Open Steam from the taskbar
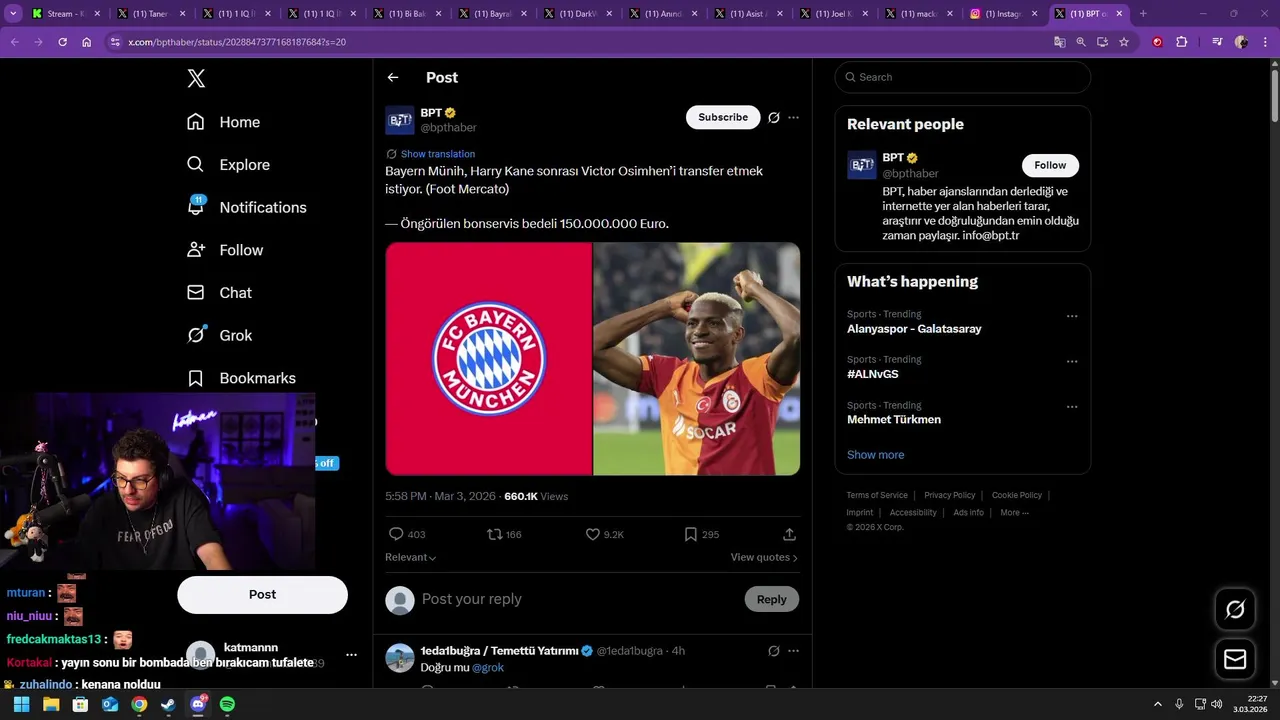 click(x=168, y=704)
